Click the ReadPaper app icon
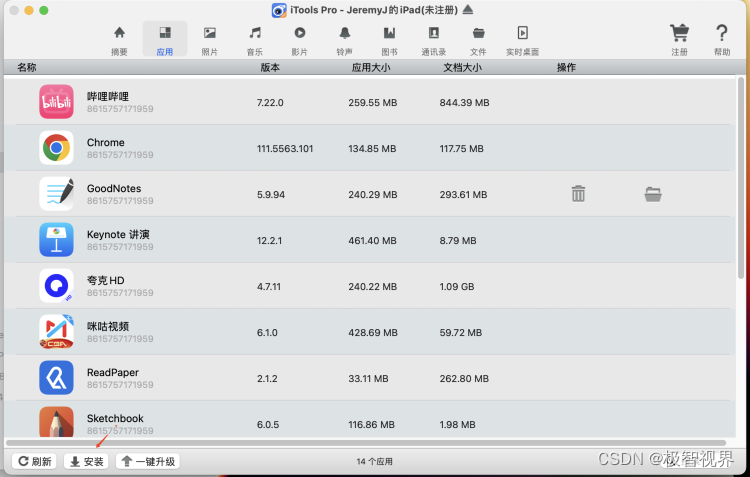Image resolution: width=750 pixels, height=477 pixels. coord(56,377)
